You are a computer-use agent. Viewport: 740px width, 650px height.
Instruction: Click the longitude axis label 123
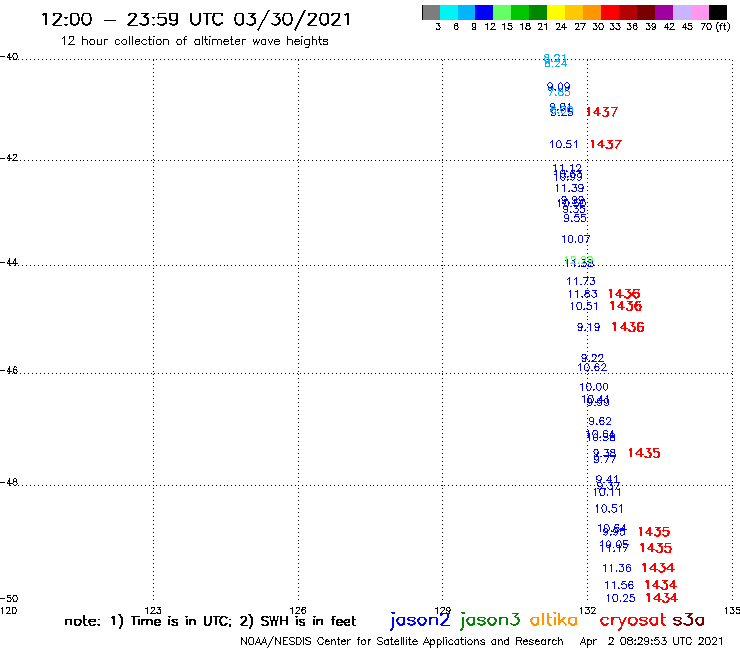(153, 610)
